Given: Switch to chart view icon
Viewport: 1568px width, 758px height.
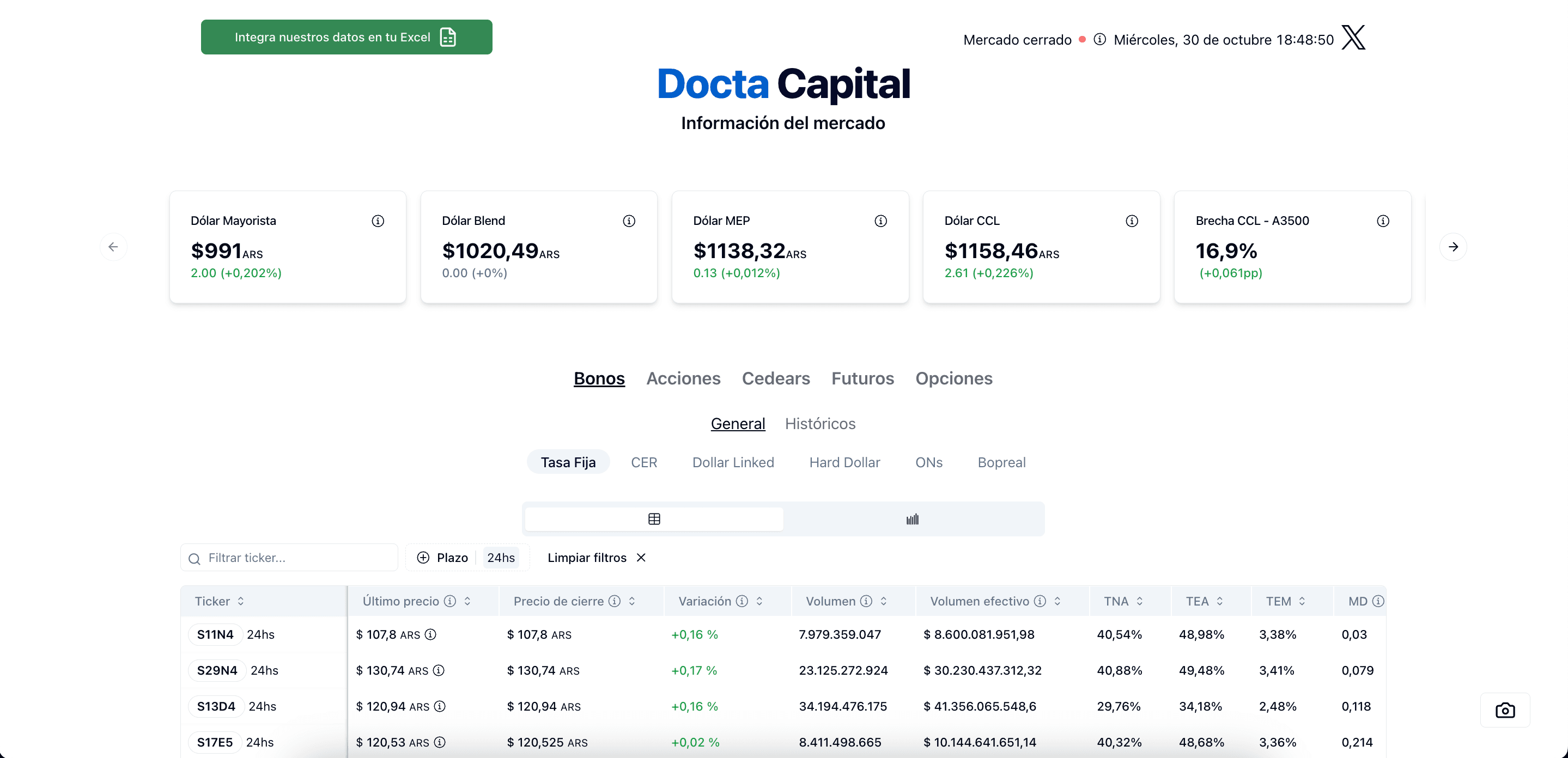Looking at the screenshot, I should [913, 519].
